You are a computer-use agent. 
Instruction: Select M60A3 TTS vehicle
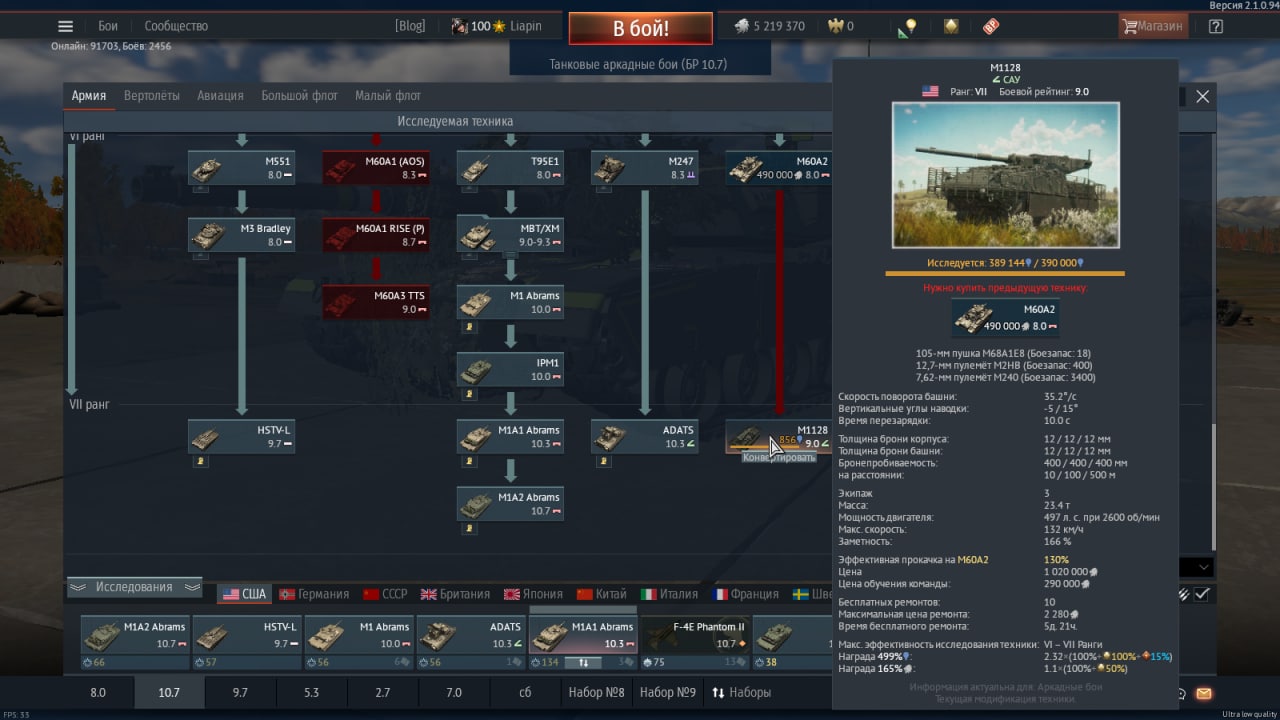coord(376,302)
